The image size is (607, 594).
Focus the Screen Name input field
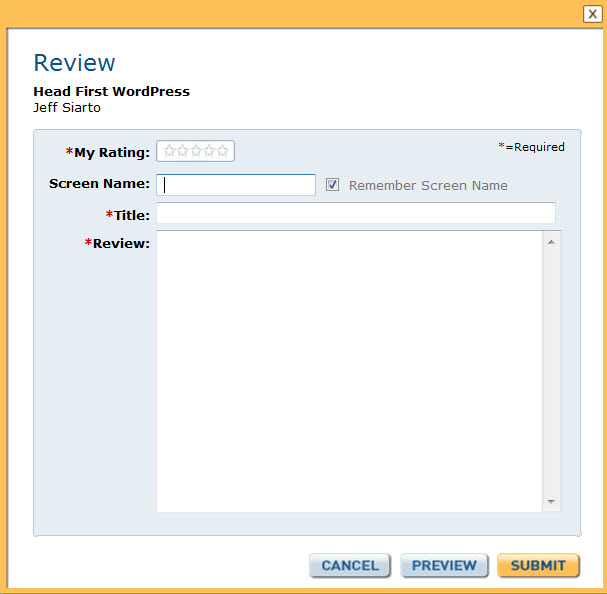click(236, 185)
